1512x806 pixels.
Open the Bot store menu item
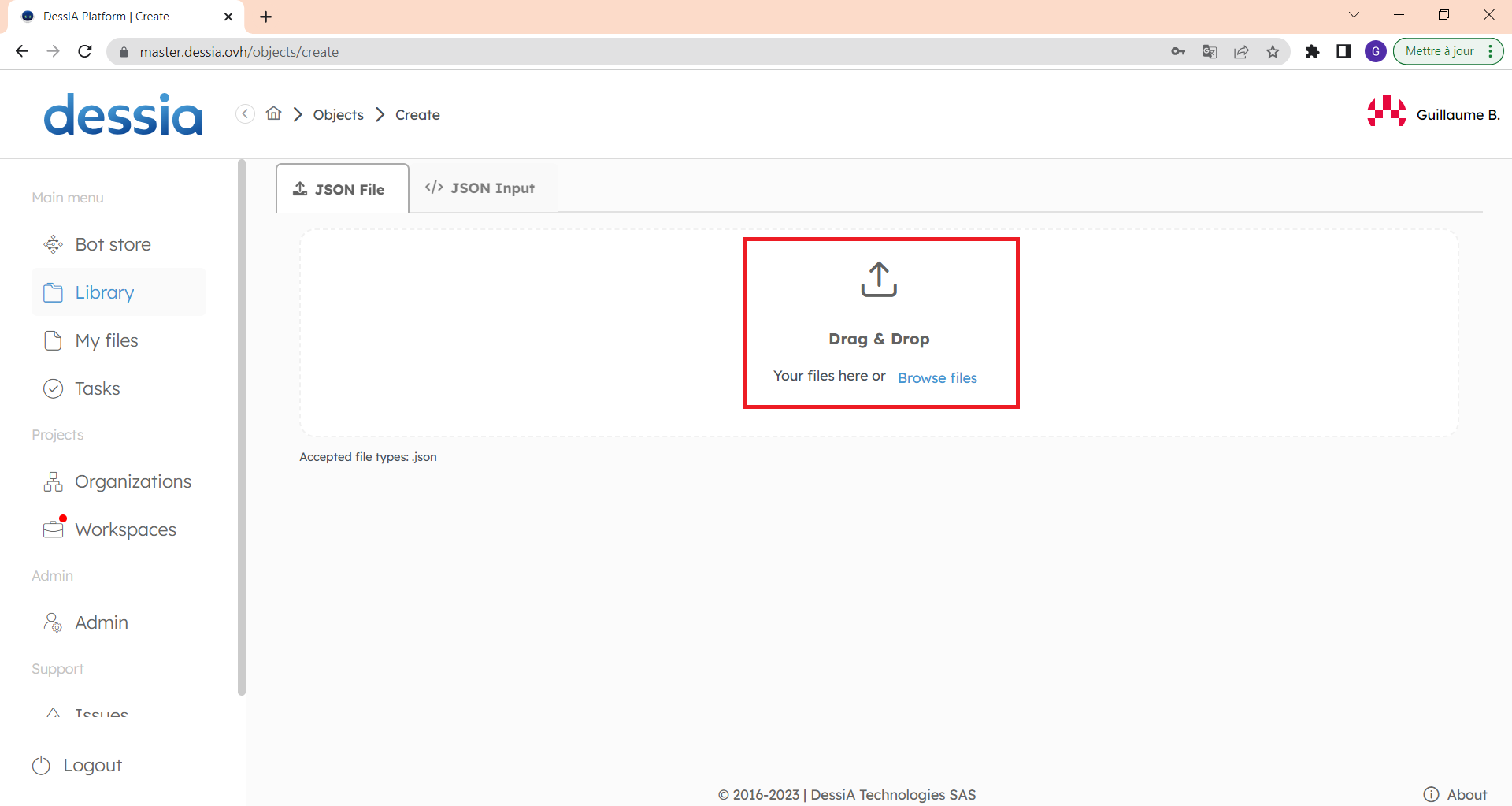pos(119,244)
